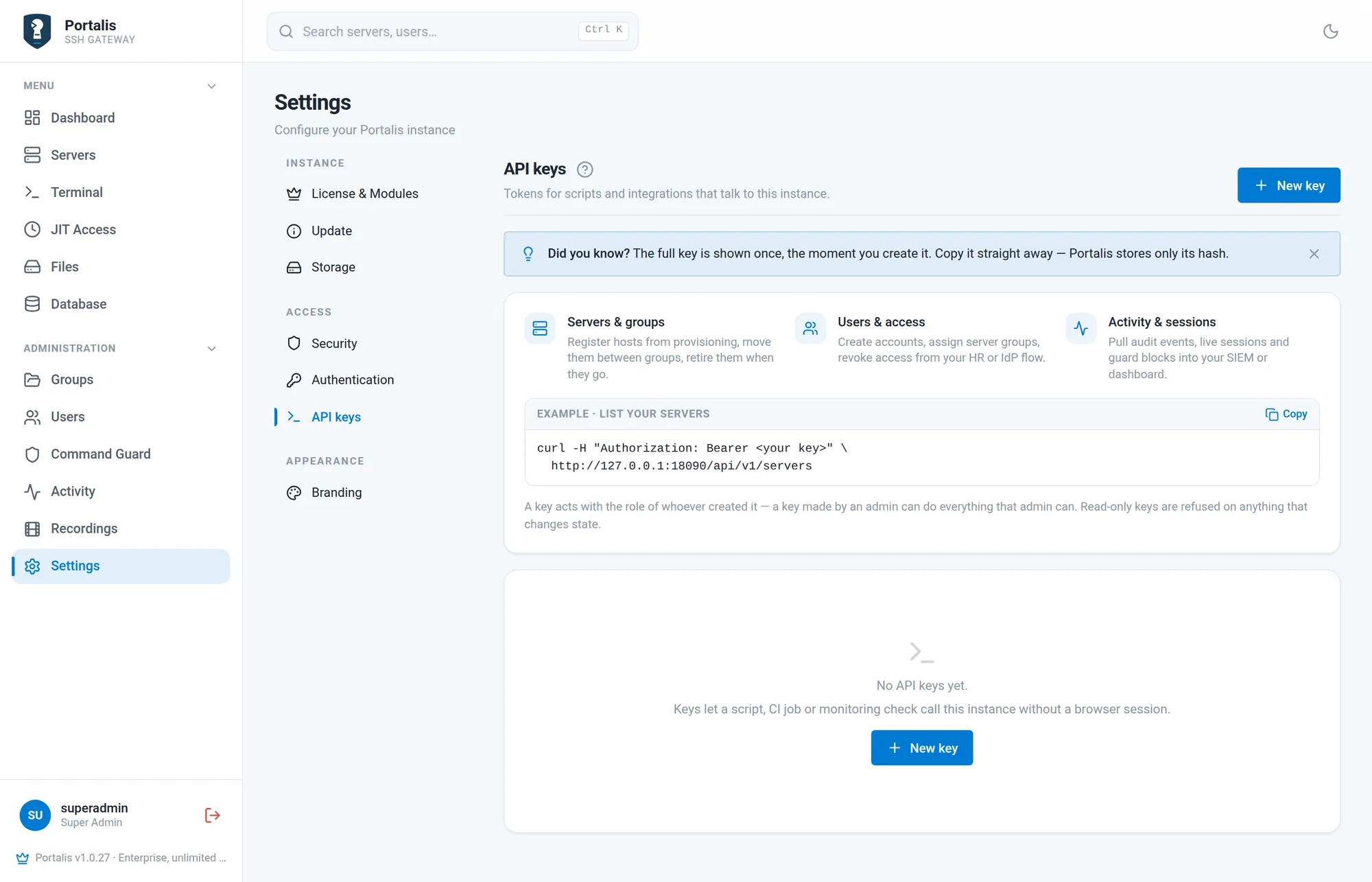Screen dimensions: 1372x882
Task: Click the Users people icon in sidebar
Action: pyautogui.click(x=32, y=417)
